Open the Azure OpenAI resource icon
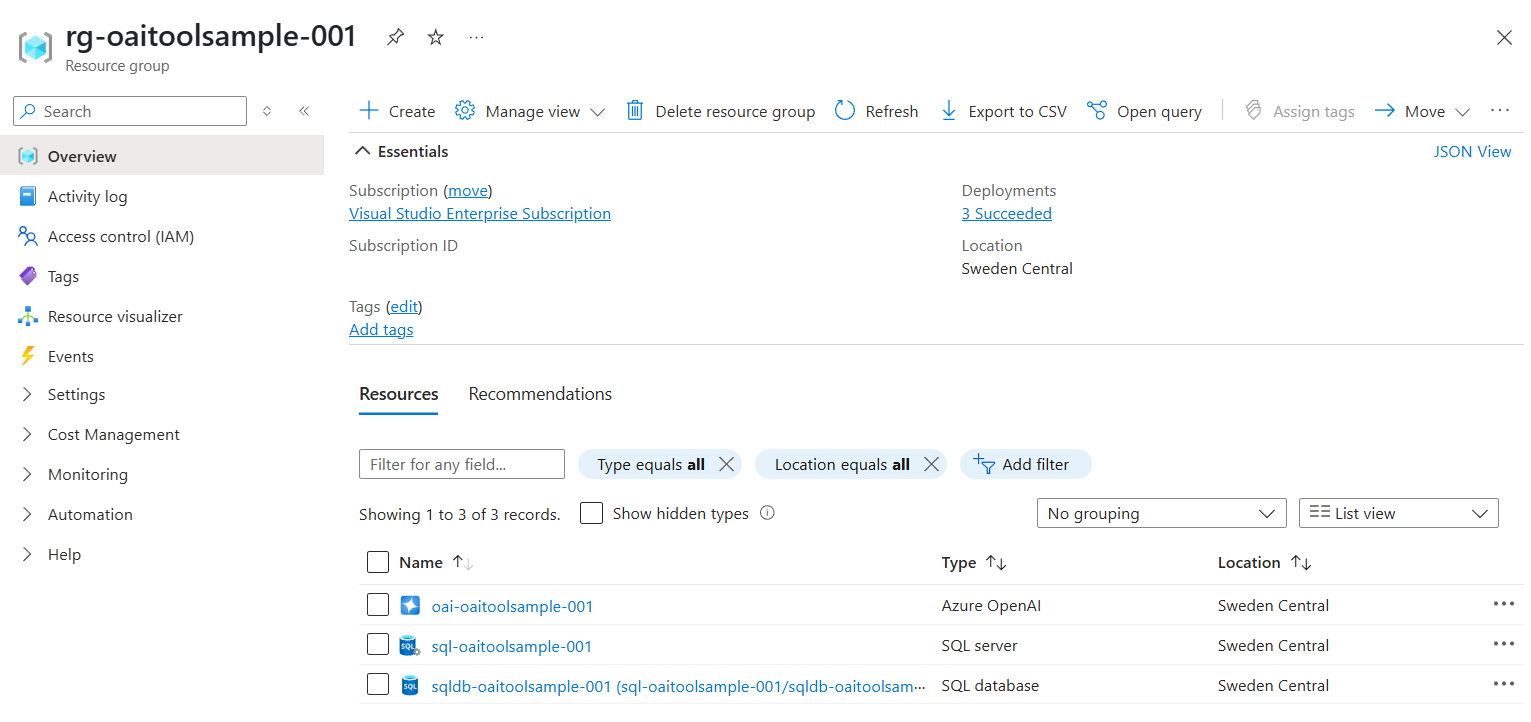 pos(410,606)
